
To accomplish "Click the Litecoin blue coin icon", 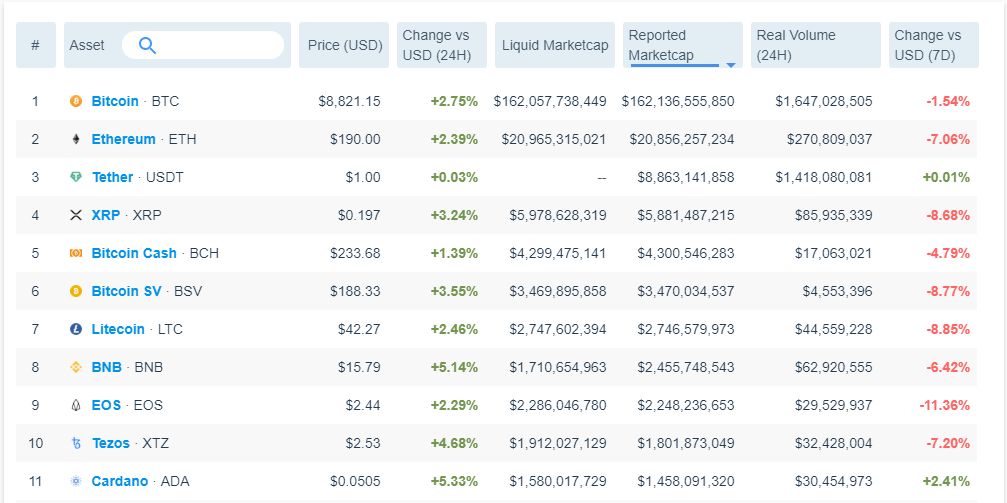I will tap(76, 329).
